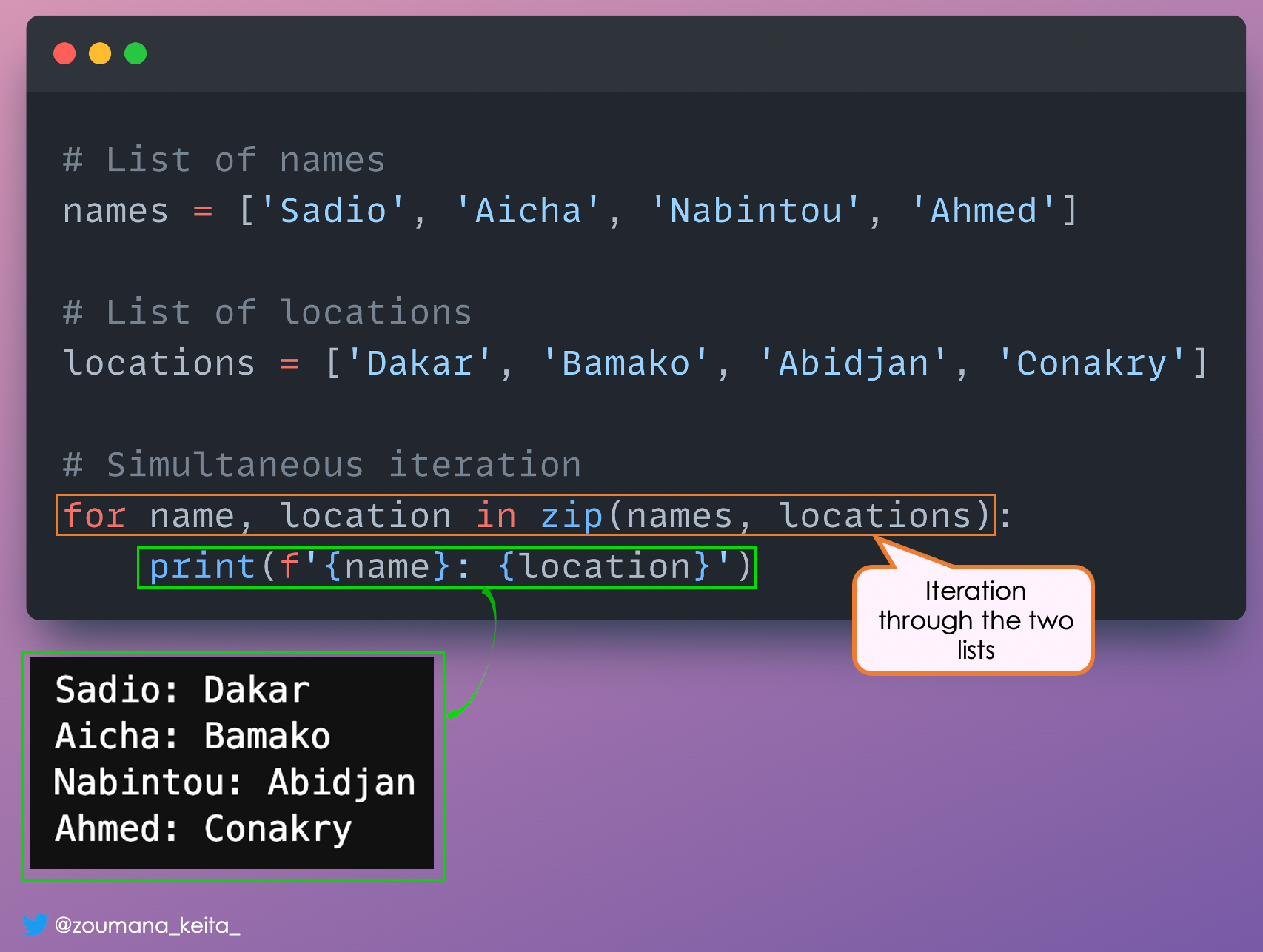Click the green maximize dot
Screen dimensions: 1263x952
tap(135, 54)
